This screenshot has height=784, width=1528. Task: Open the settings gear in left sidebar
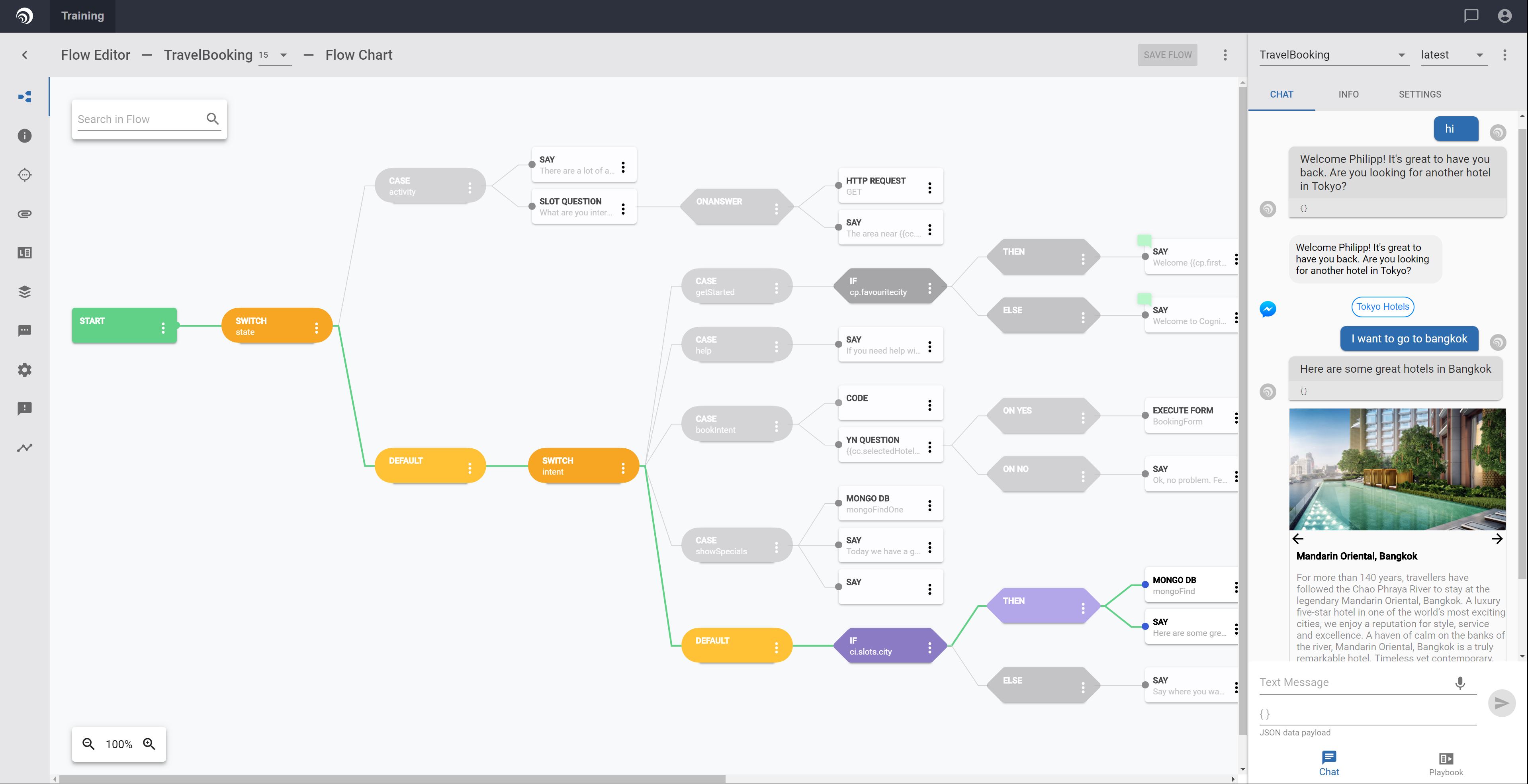pyautogui.click(x=24, y=370)
